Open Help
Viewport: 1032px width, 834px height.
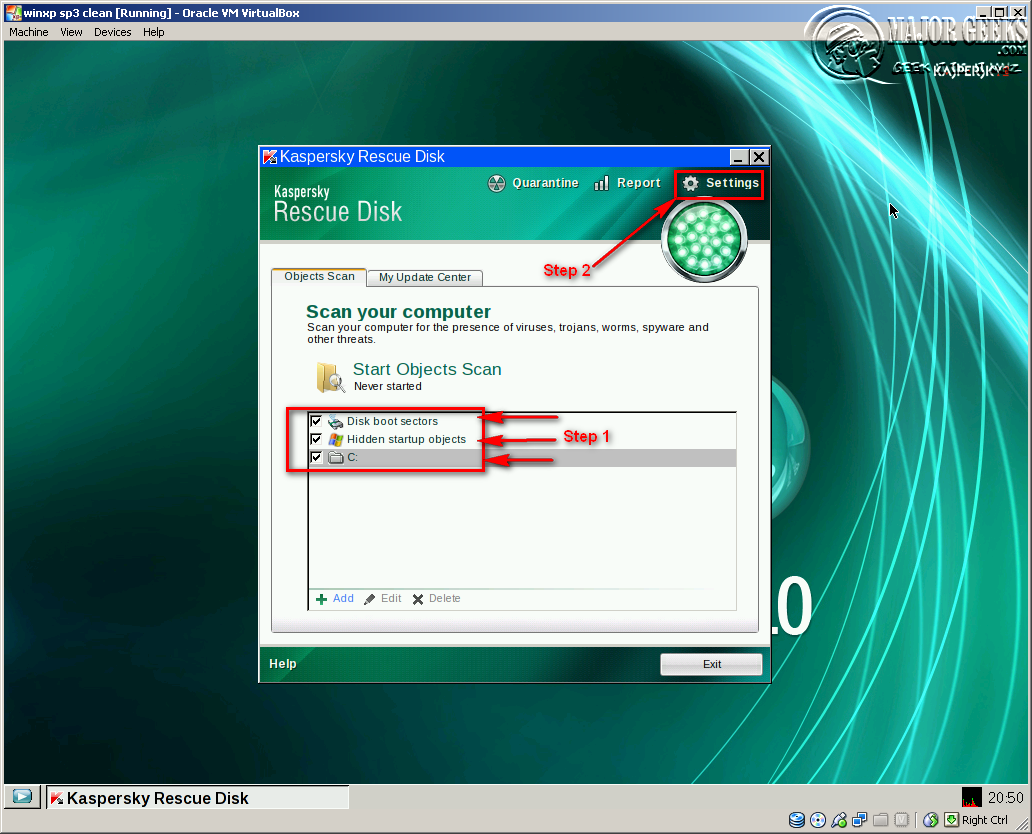point(283,663)
